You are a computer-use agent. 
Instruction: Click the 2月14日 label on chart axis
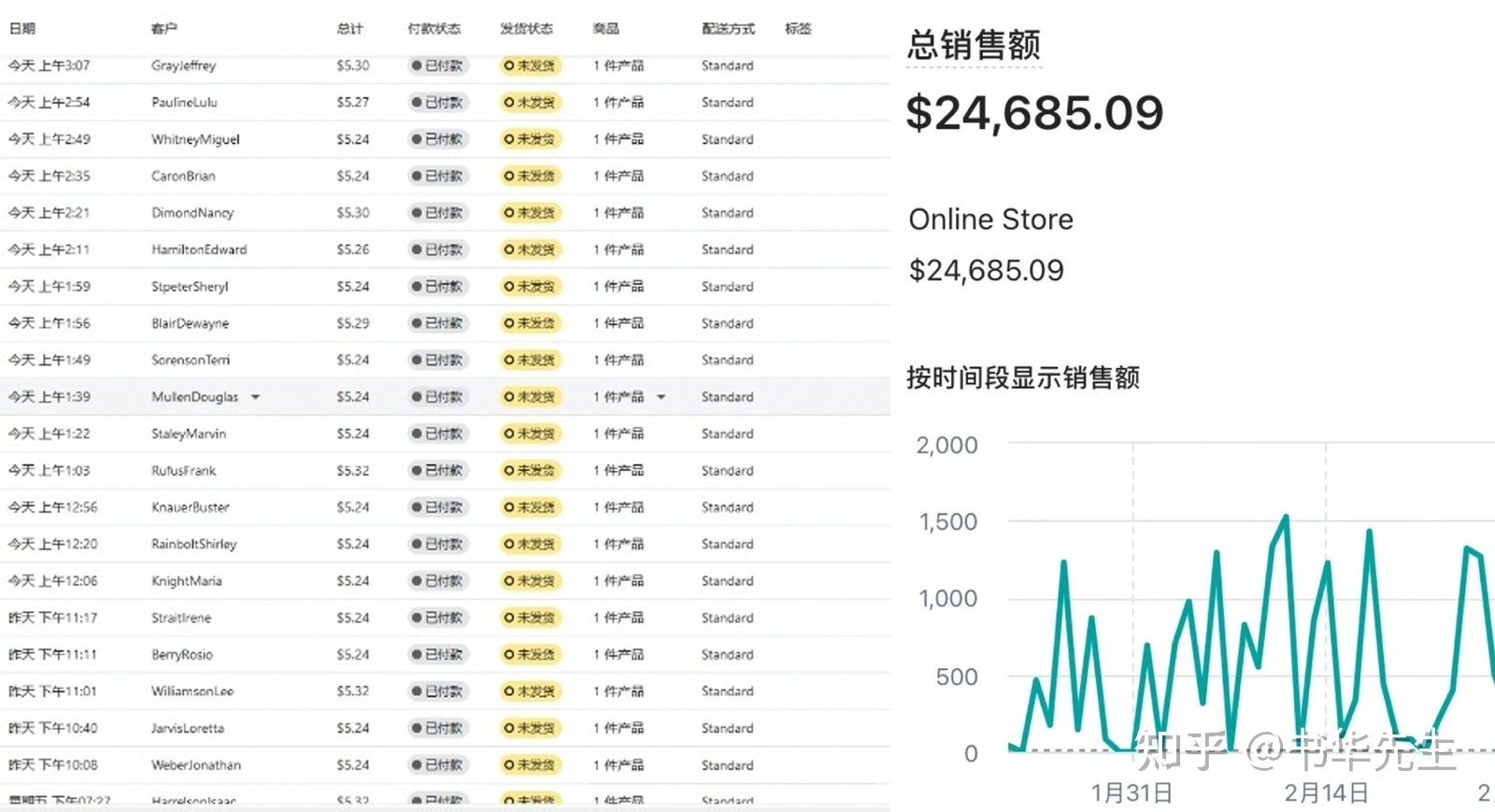pos(1326,793)
